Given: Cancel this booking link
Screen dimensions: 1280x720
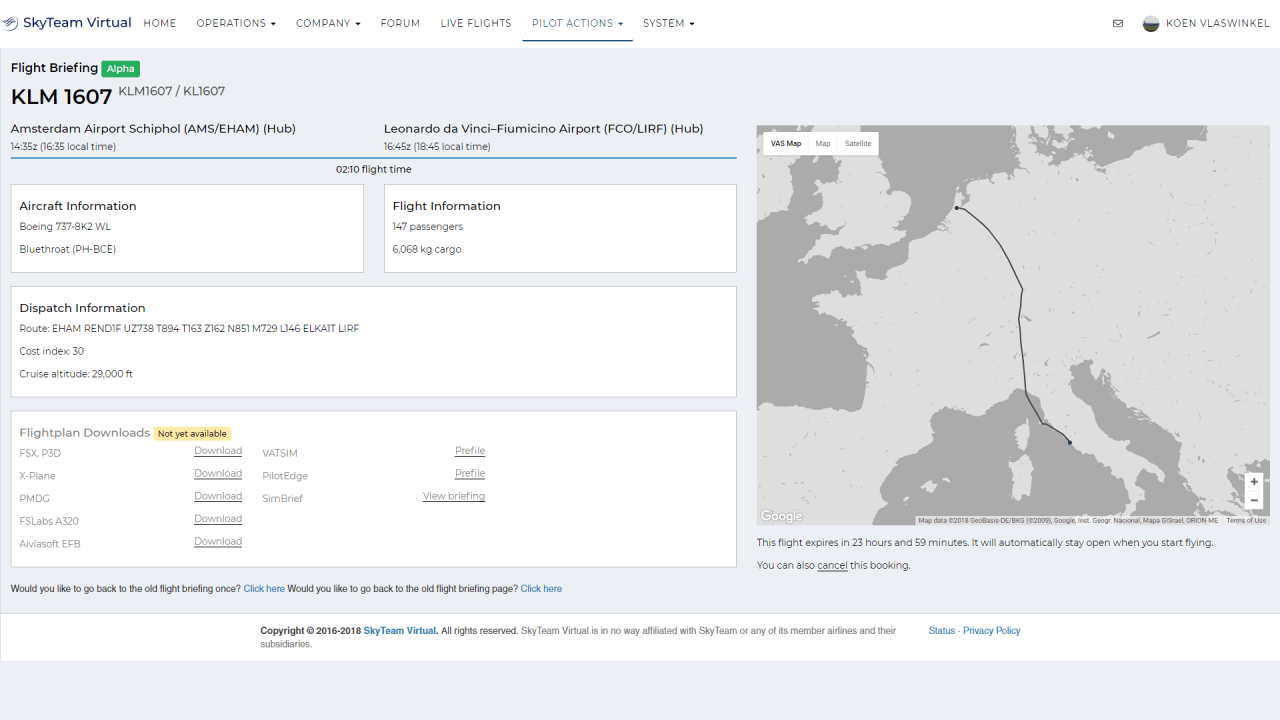Looking at the screenshot, I should point(832,566).
